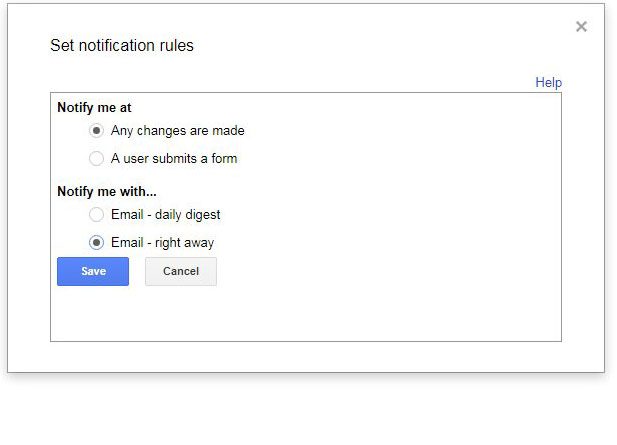617x445 pixels.
Task: Click the 'Notify me at' heading
Action: [94, 108]
